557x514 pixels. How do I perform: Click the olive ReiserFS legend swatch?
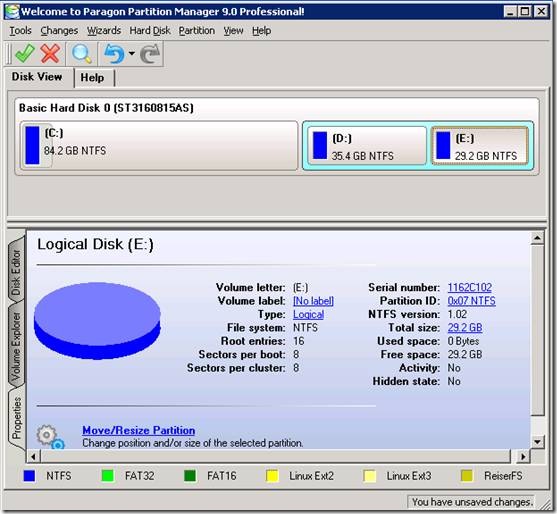click(x=467, y=476)
